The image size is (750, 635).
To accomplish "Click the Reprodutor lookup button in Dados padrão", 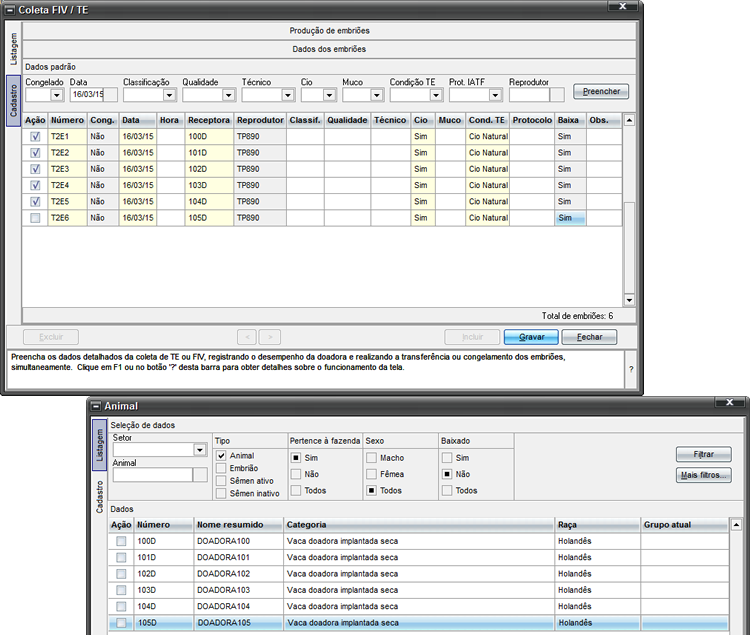I will [557, 95].
